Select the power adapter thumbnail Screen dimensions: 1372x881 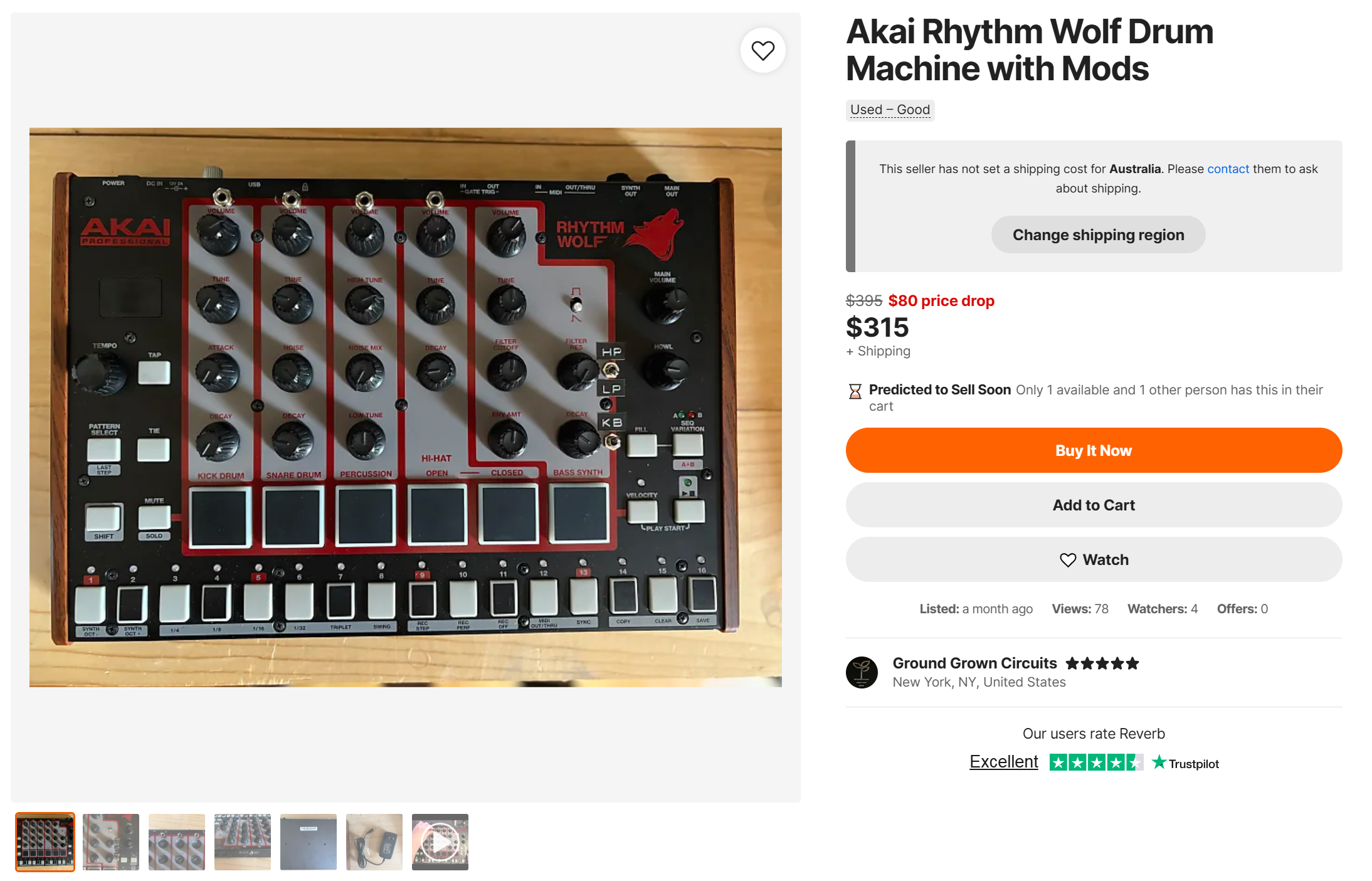[x=374, y=842]
